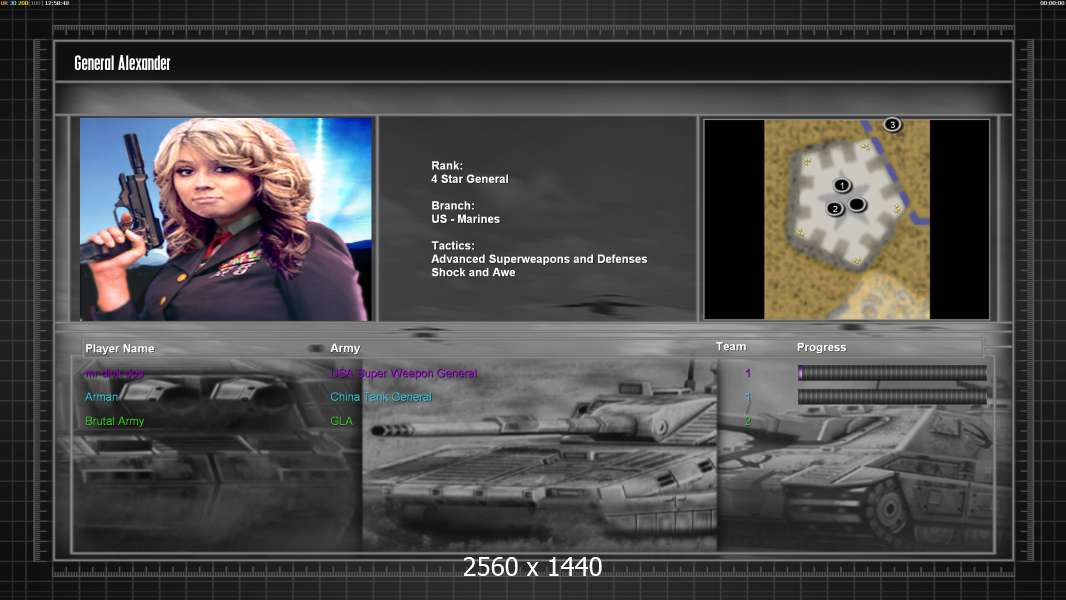The width and height of the screenshot is (1066, 600).
Task: Click the purple player name in first row
Action: point(114,373)
